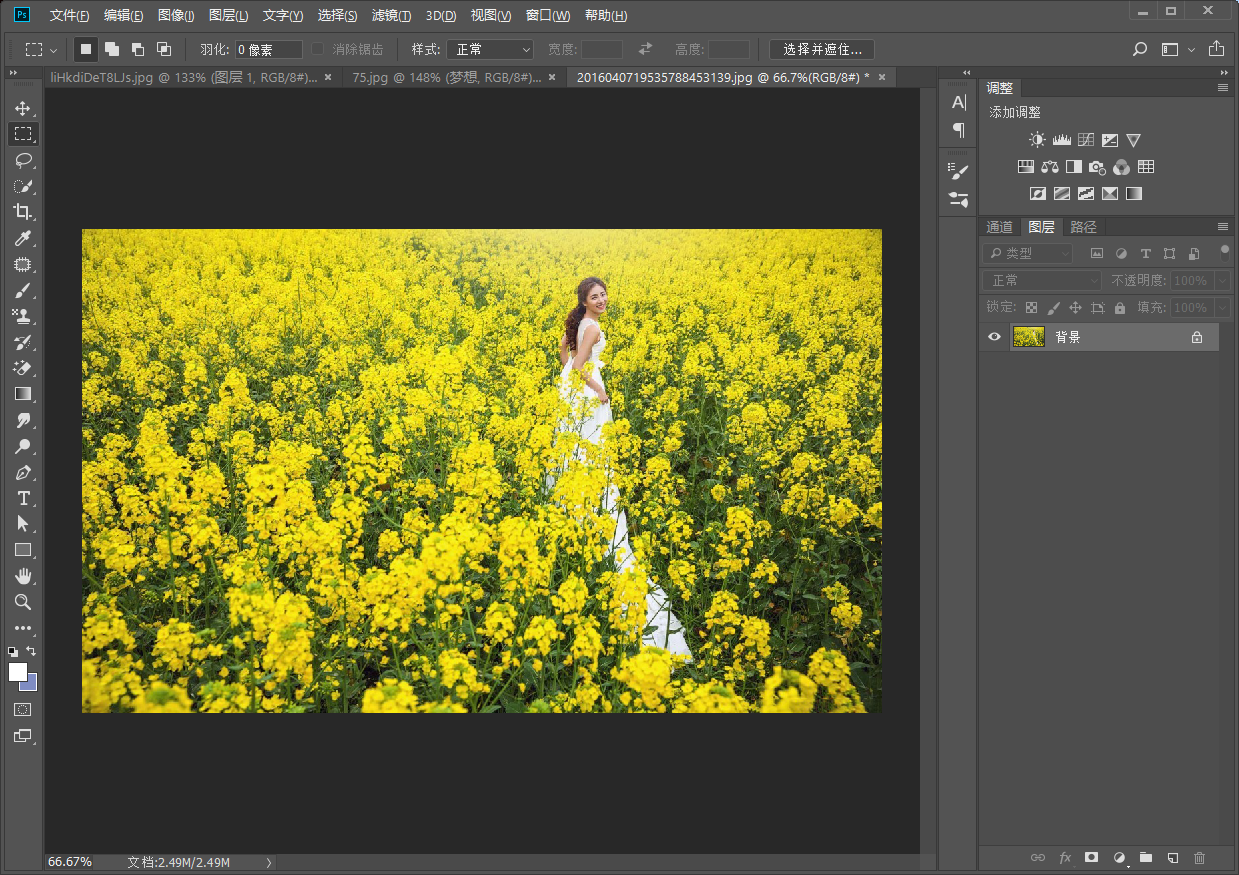Open the layer filter 类型 dropdown
This screenshot has width=1239, height=875.
coord(1027,254)
